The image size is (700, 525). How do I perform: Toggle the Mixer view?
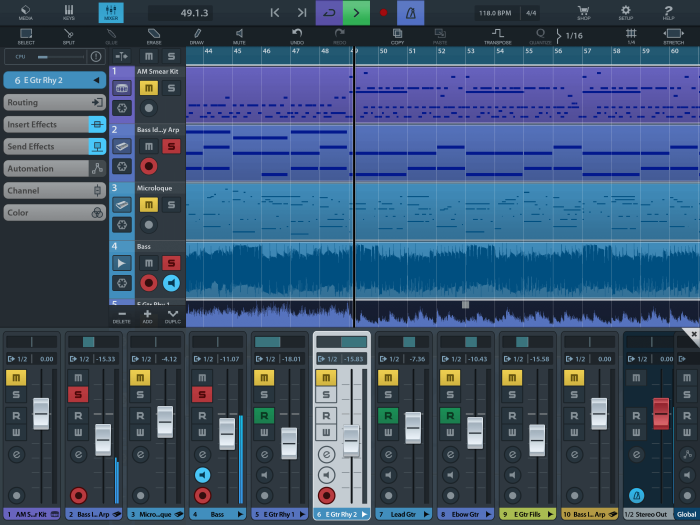tap(111, 12)
